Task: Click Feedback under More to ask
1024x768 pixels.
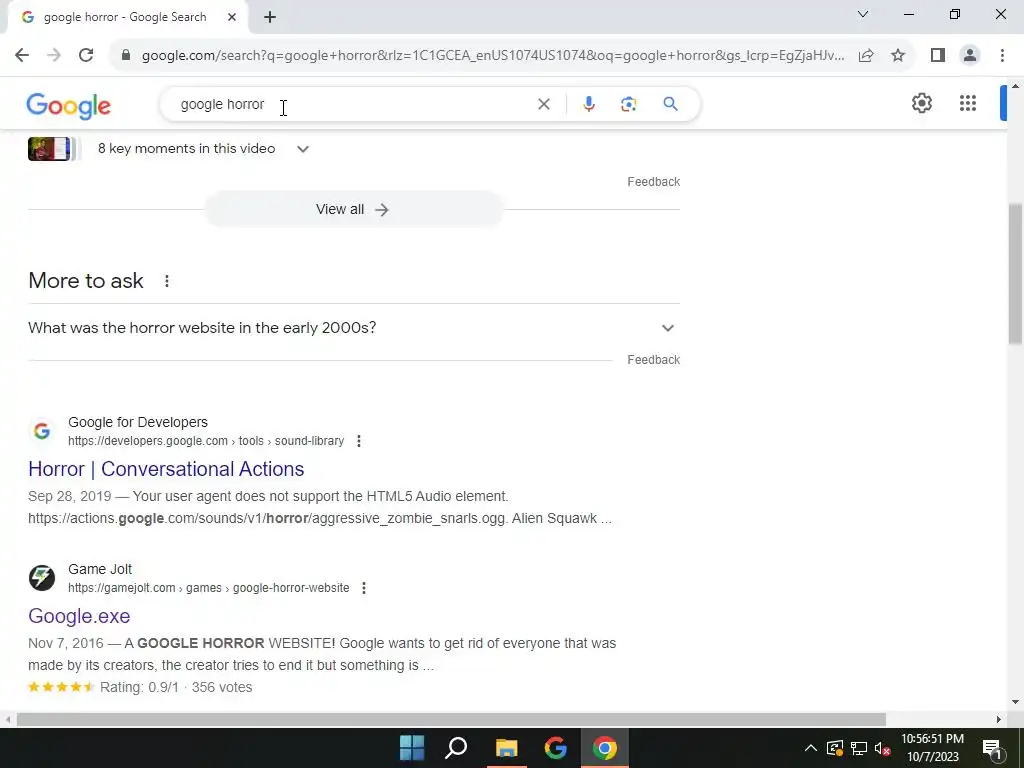Action: click(x=654, y=360)
